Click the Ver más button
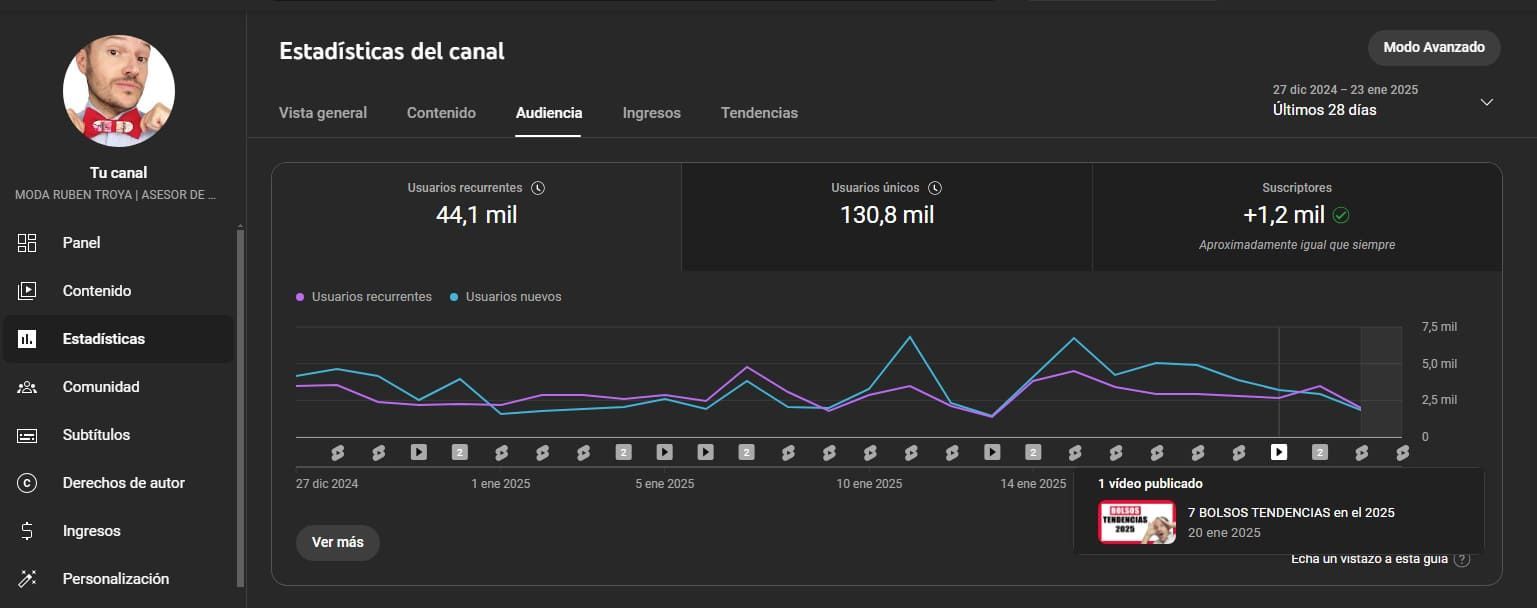Viewport: 1537px width, 608px height. pos(337,542)
